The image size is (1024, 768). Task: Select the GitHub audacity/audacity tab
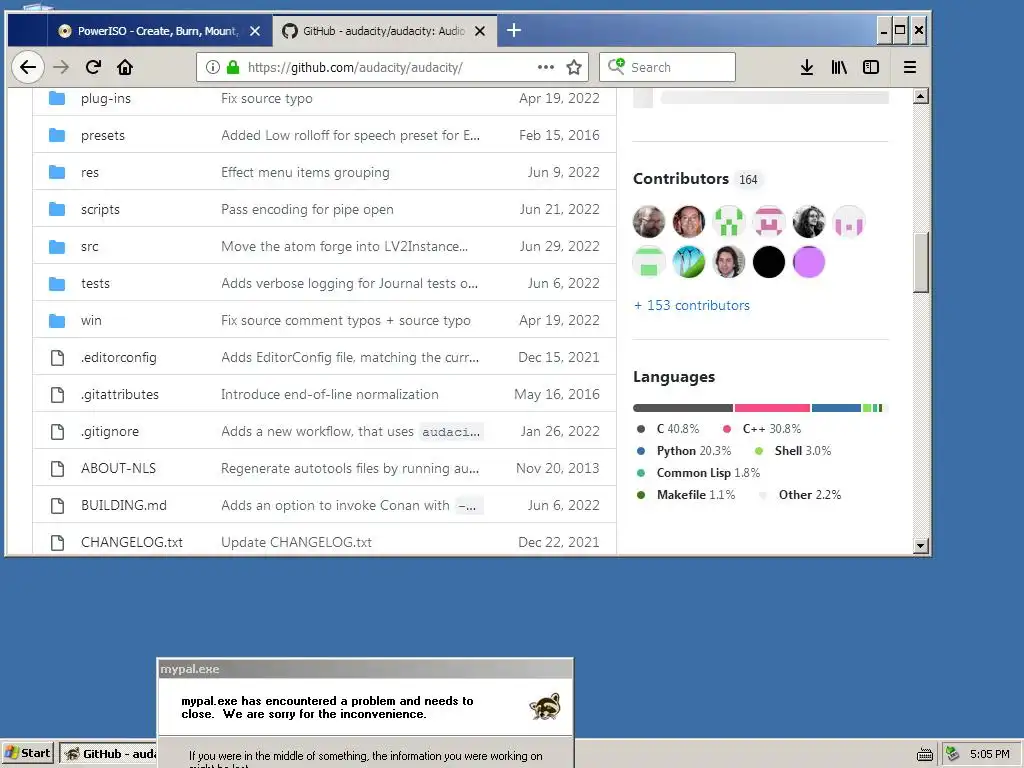tap(385, 31)
